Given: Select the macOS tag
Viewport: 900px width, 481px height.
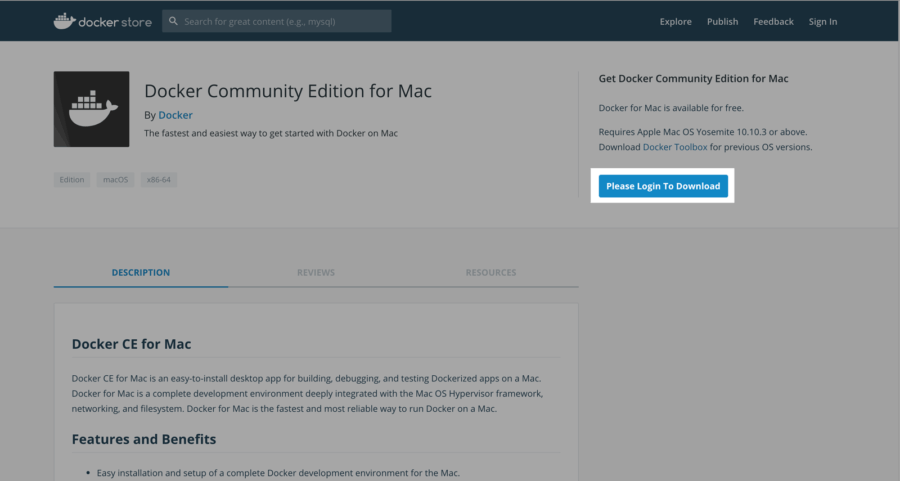Looking at the screenshot, I should (116, 180).
